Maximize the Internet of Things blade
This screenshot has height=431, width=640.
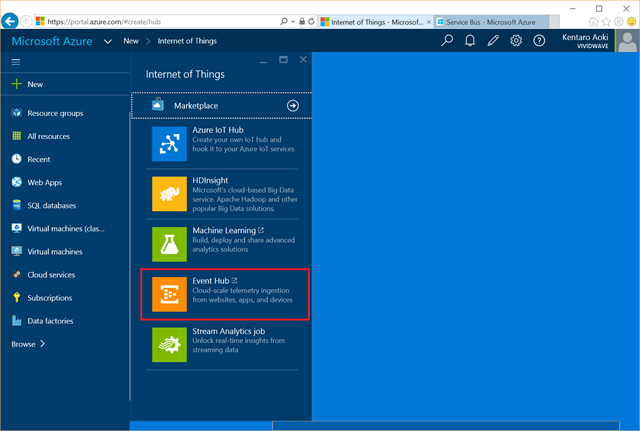pyautogui.click(x=283, y=60)
